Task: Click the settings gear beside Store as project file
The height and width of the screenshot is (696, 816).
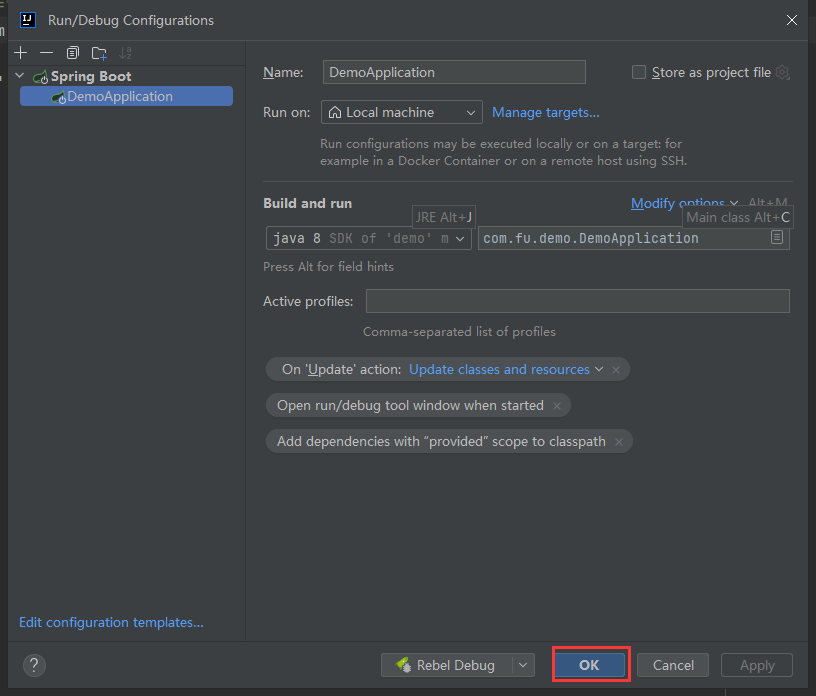Action: point(782,72)
